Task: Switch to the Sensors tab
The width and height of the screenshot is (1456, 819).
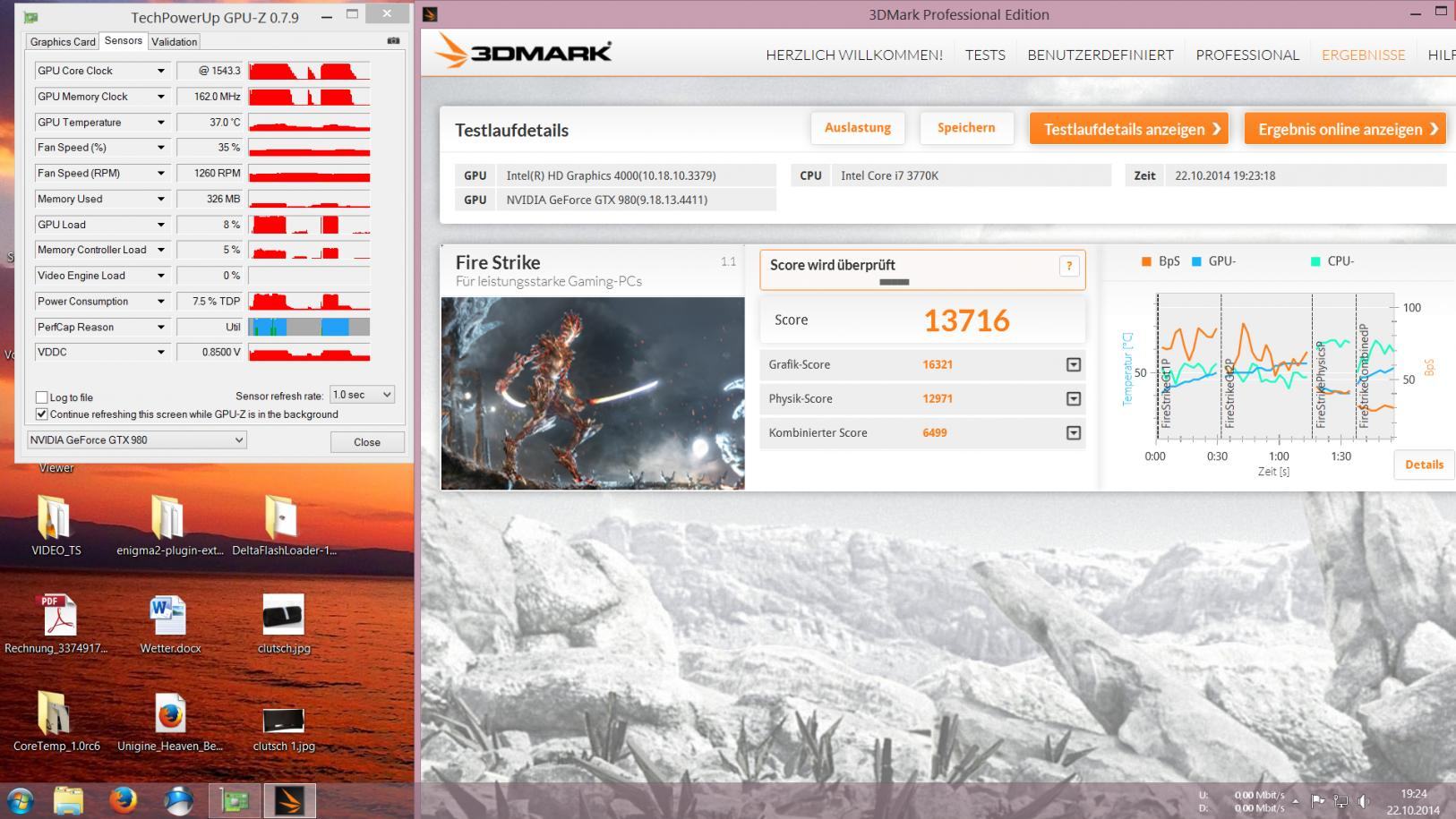Action: tap(123, 41)
